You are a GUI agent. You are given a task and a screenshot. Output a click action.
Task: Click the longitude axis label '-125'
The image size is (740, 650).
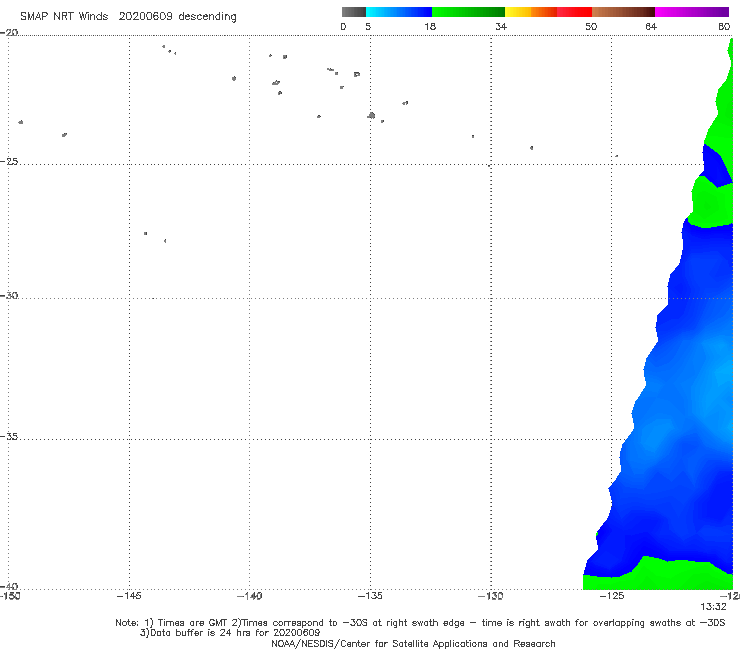(x=612, y=596)
